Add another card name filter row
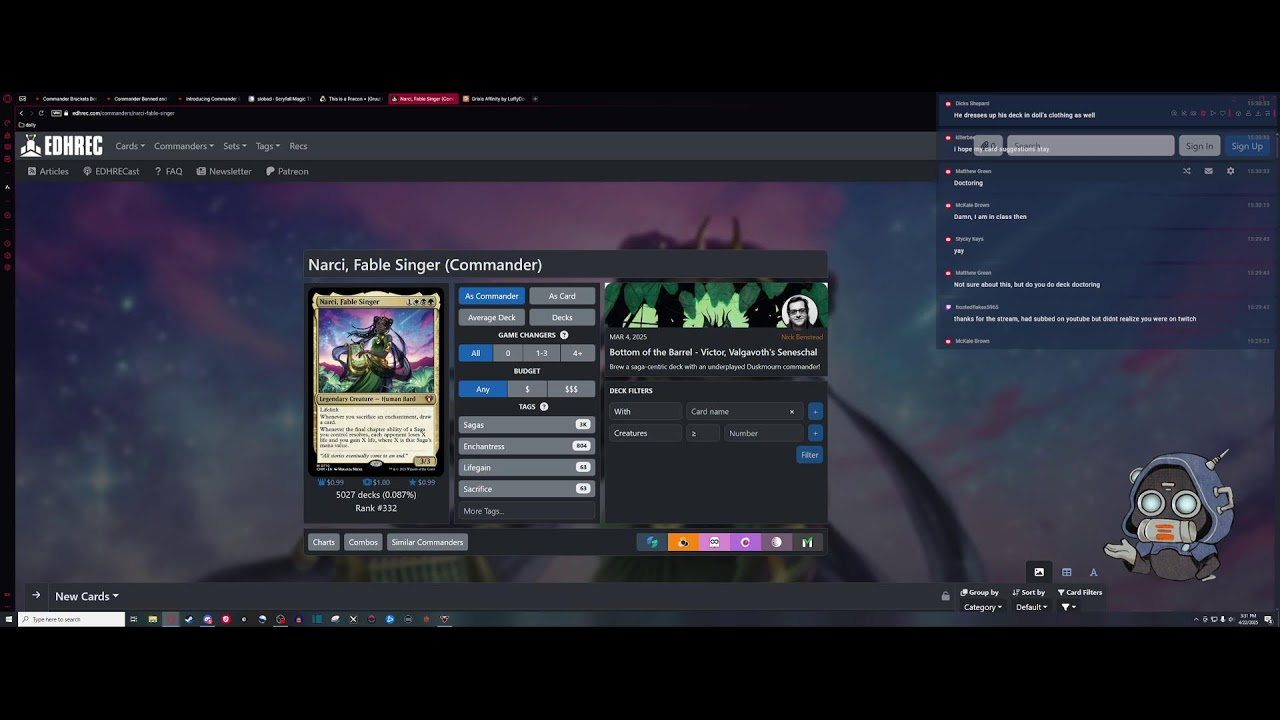This screenshot has height=720, width=1280. pos(815,411)
